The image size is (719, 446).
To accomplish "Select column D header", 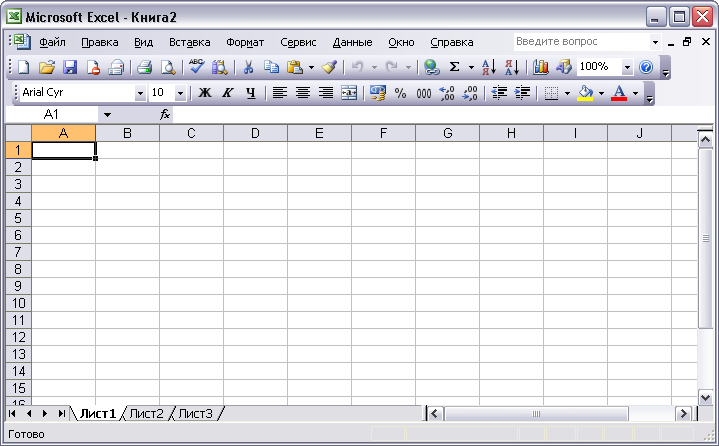I will point(255,133).
